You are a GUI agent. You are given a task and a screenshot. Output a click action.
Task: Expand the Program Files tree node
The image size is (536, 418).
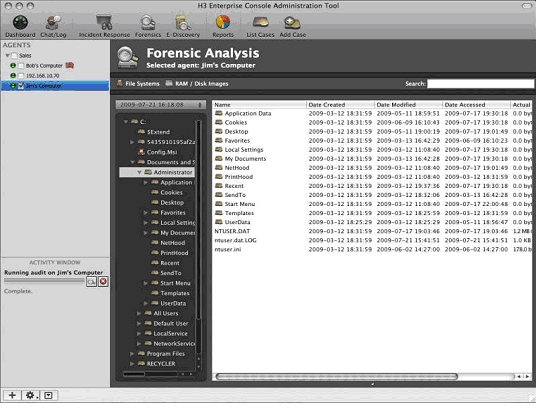click(132, 354)
